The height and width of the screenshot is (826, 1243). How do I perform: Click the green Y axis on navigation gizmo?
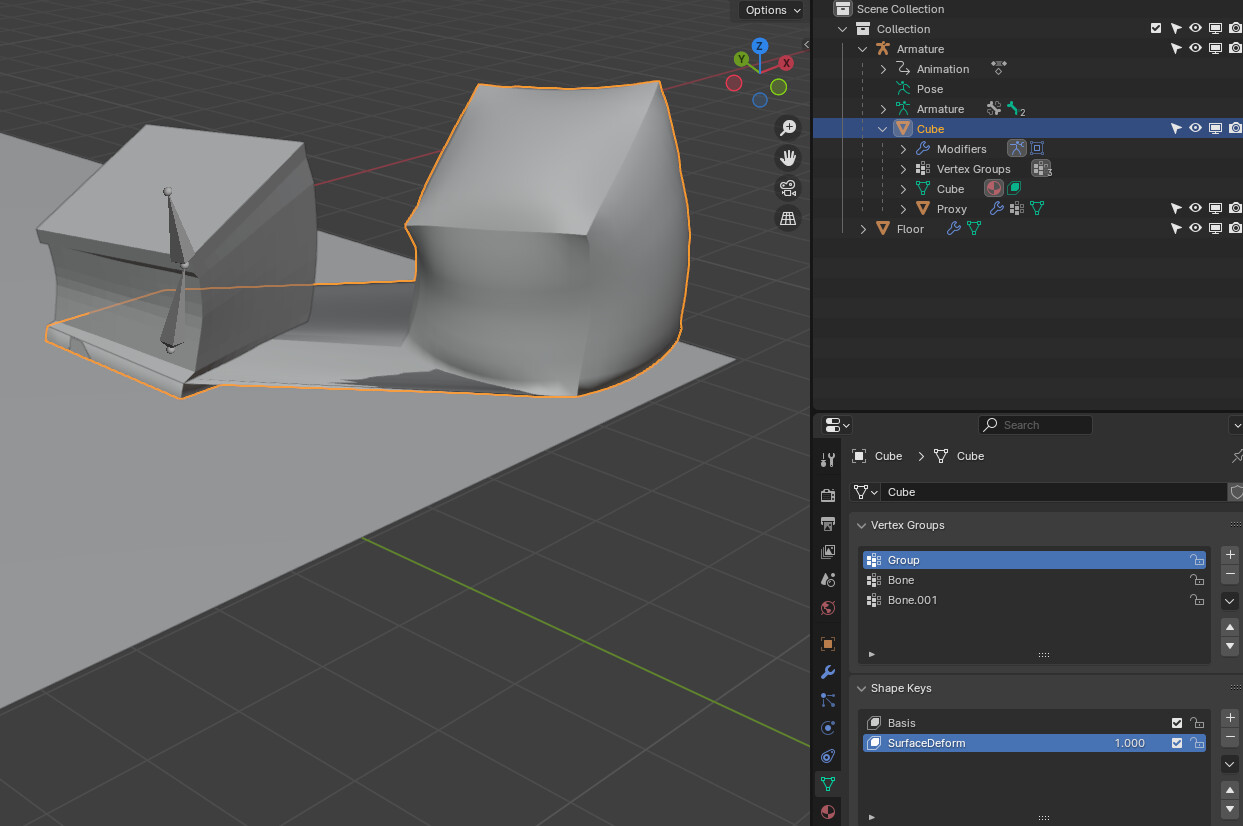click(x=741, y=59)
